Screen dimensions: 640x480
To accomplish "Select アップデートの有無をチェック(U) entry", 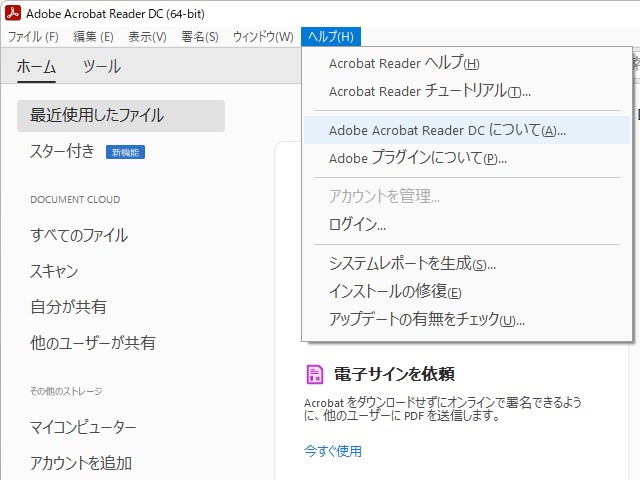I will (467, 319).
